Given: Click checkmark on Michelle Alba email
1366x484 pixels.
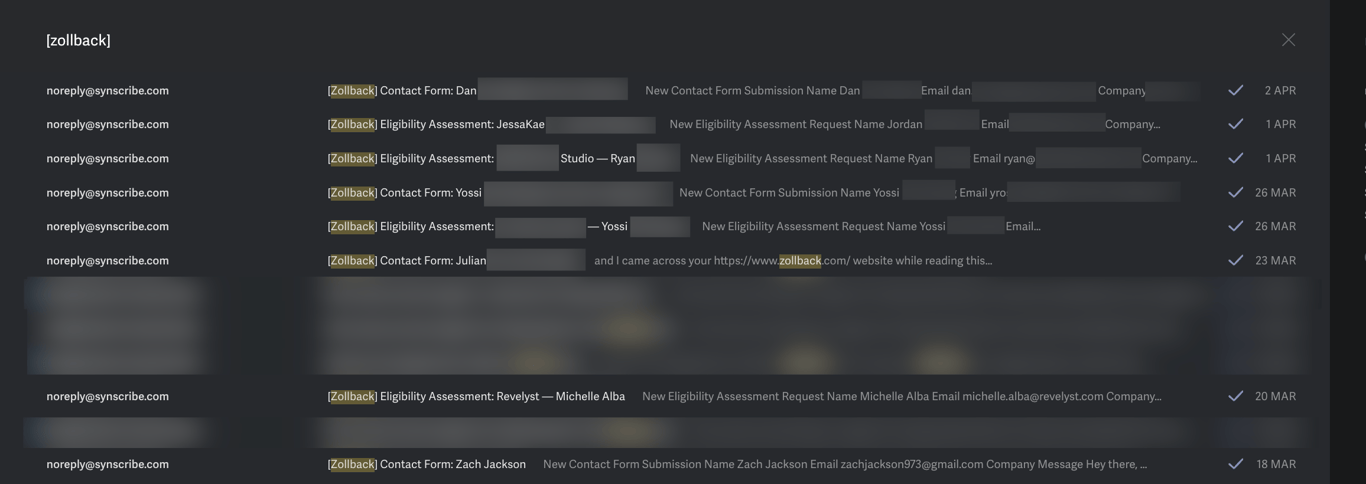Looking at the screenshot, I should point(1236,396).
